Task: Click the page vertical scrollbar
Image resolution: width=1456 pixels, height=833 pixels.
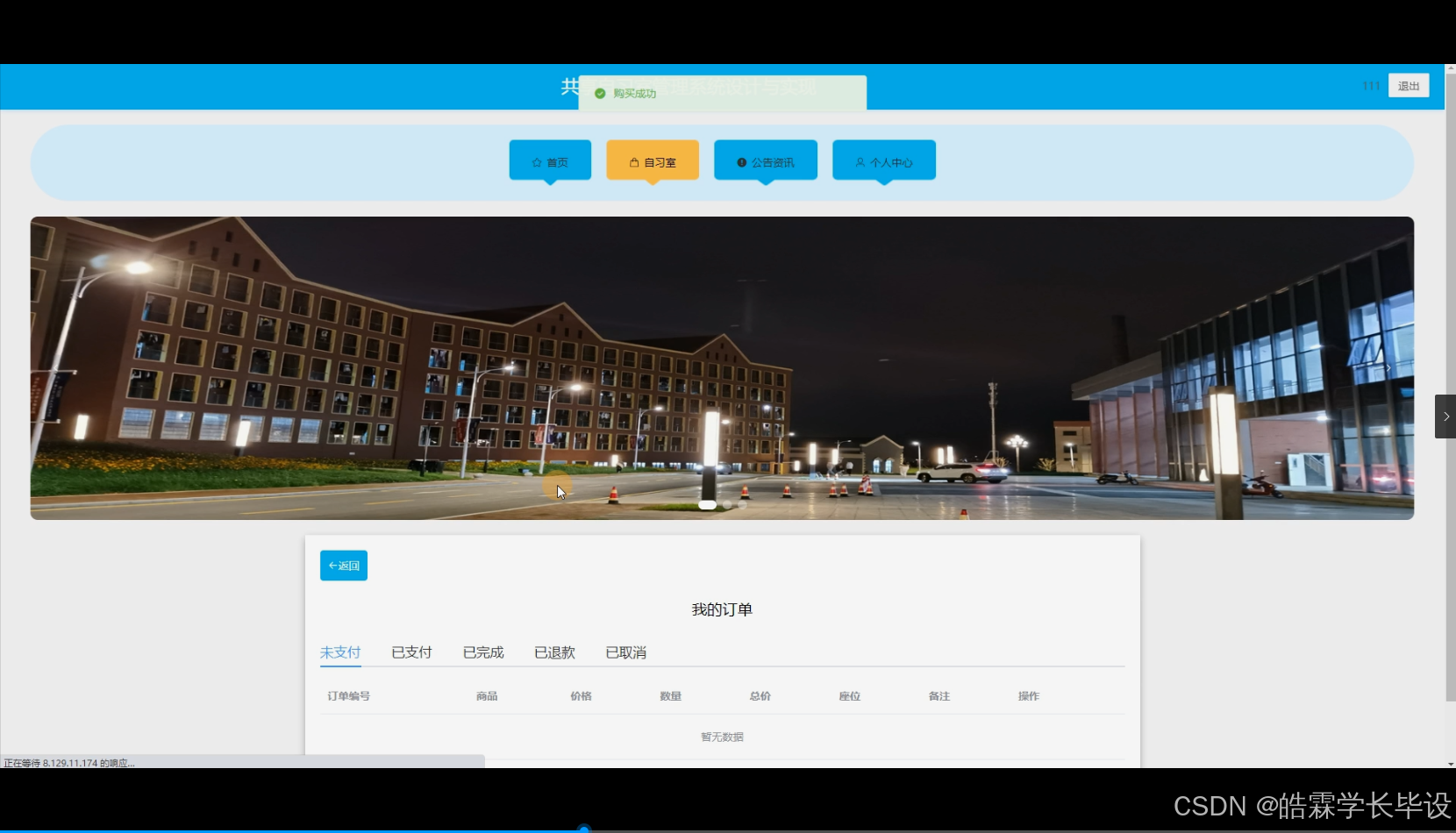Action: click(x=1450, y=386)
